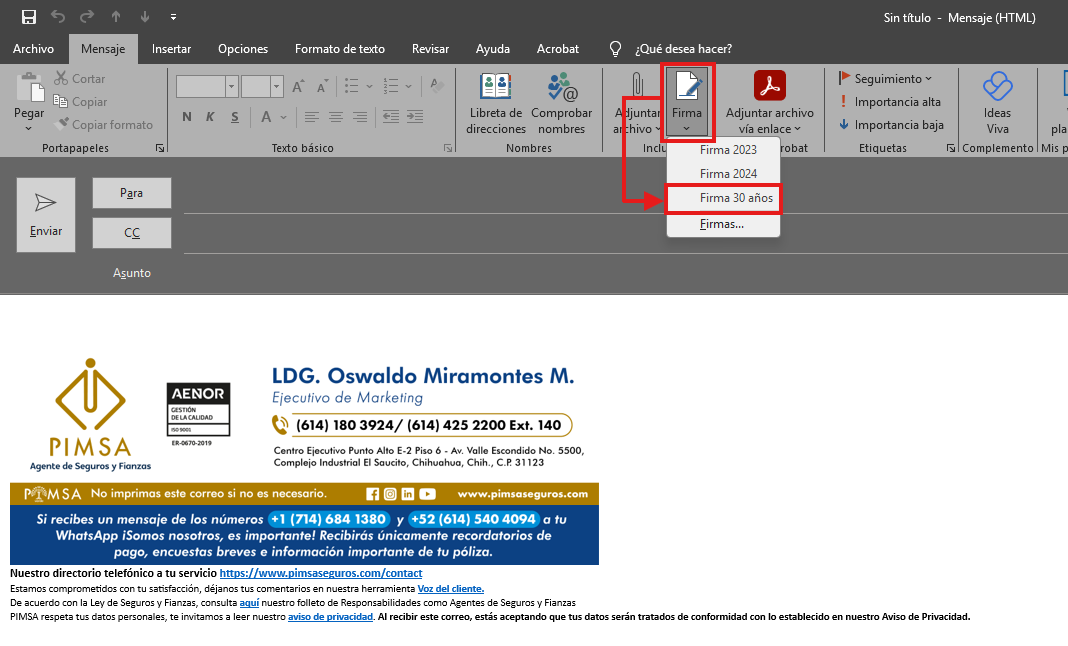Viewport: 1068px width, 646px height.
Task: Open pimsaseguros.com/contact link
Action: point(321,574)
